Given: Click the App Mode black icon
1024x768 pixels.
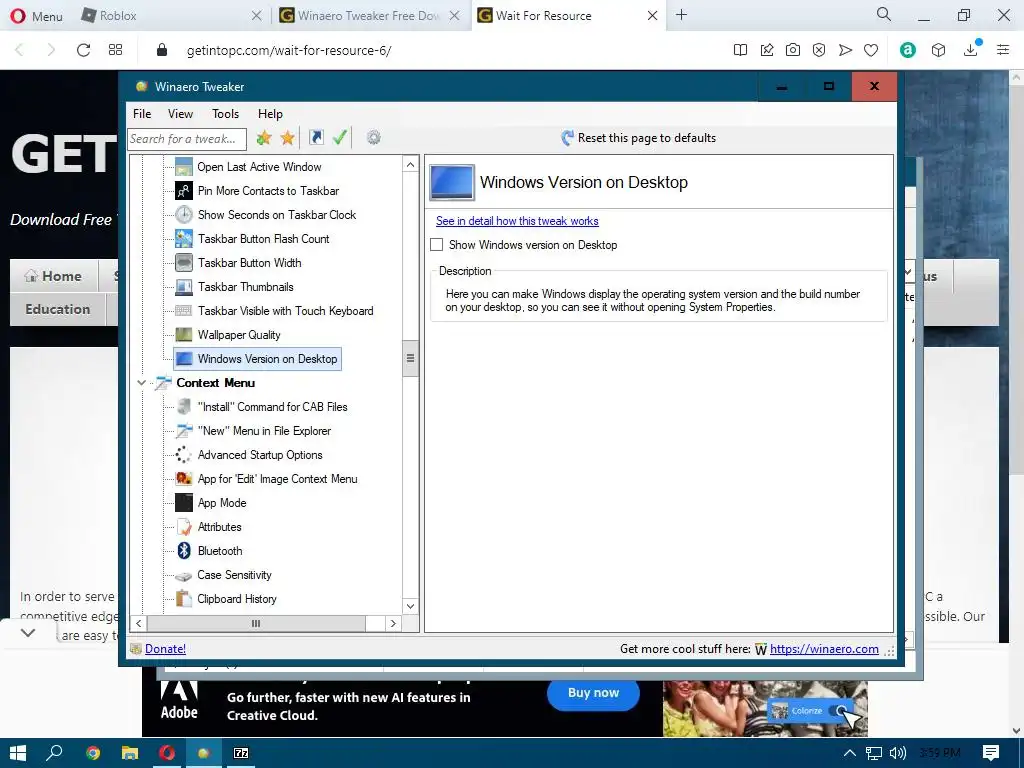Looking at the screenshot, I should [x=184, y=503].
